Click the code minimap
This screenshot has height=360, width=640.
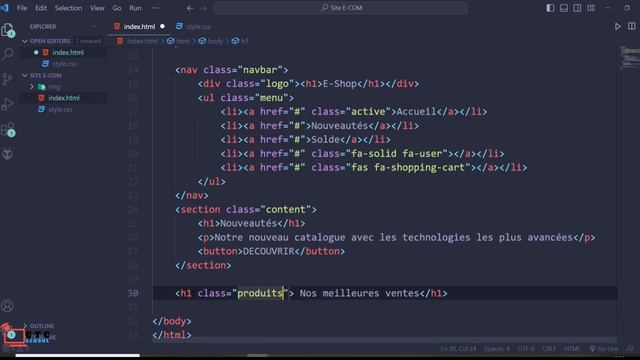click(x=629, y=58)
